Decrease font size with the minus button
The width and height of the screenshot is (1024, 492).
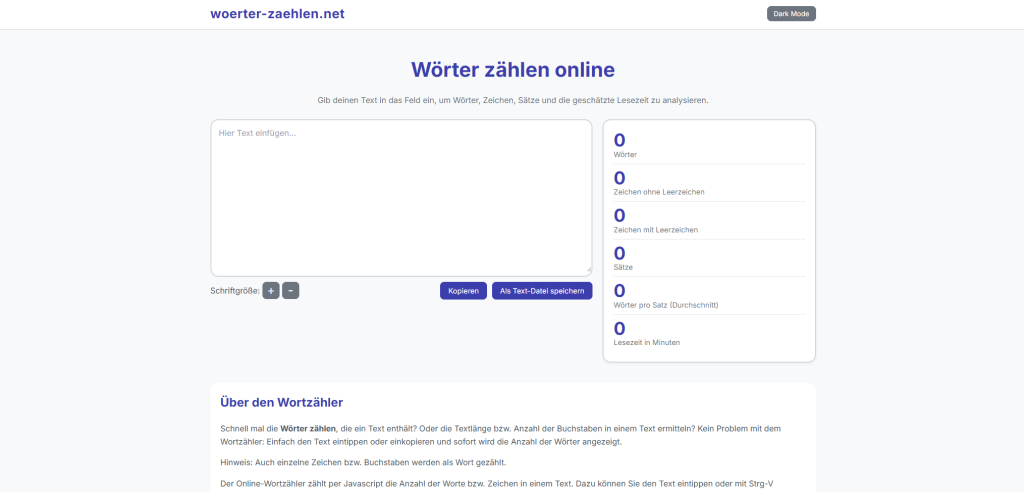tap(290, 291)
